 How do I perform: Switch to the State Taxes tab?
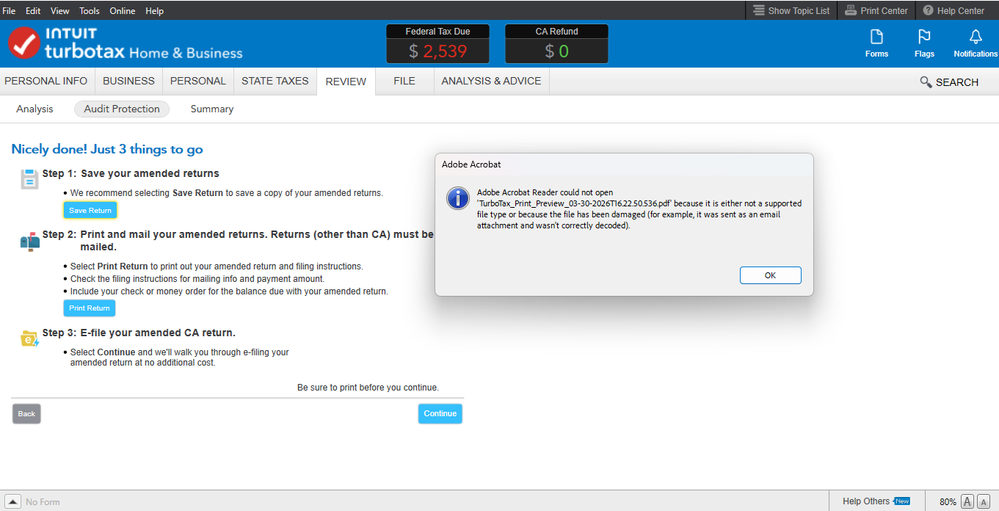click(x=275, y=82)
